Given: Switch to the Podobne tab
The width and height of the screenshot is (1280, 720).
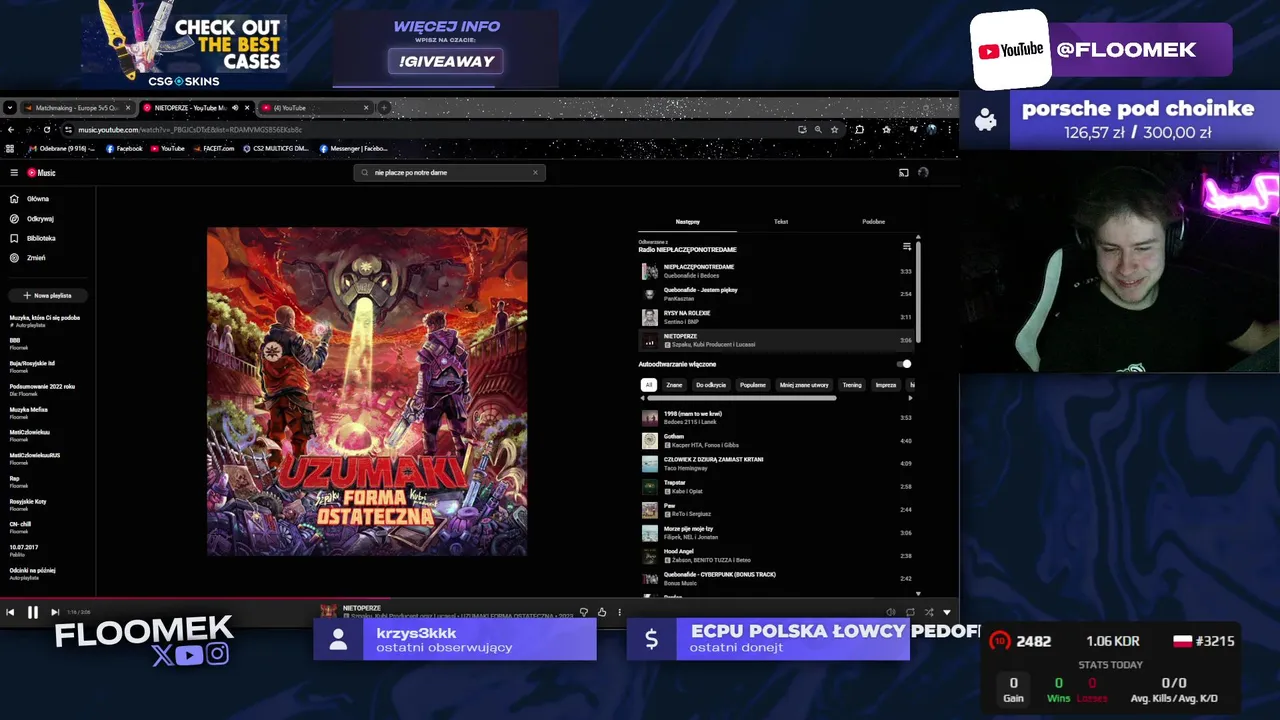Looking at the screenshot, I should pyautogui.click(x=873, y=222).
